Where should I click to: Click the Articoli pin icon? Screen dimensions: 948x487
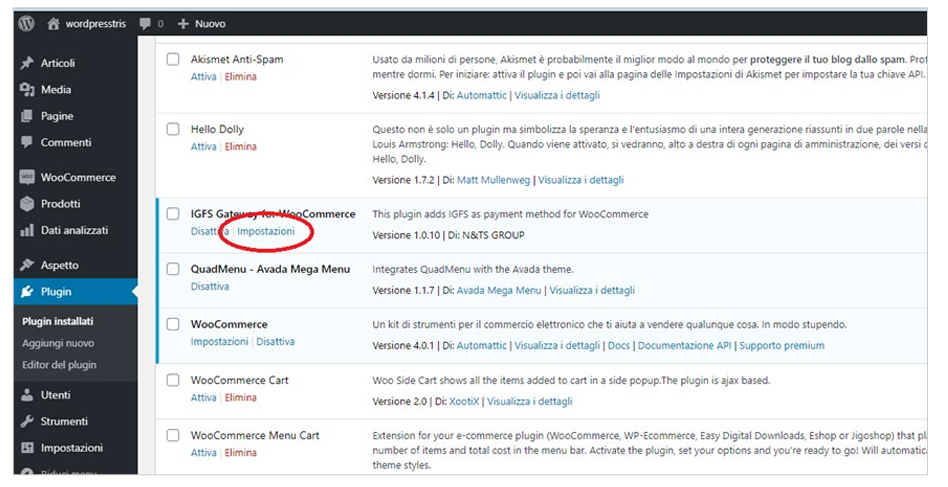[27, 63]
